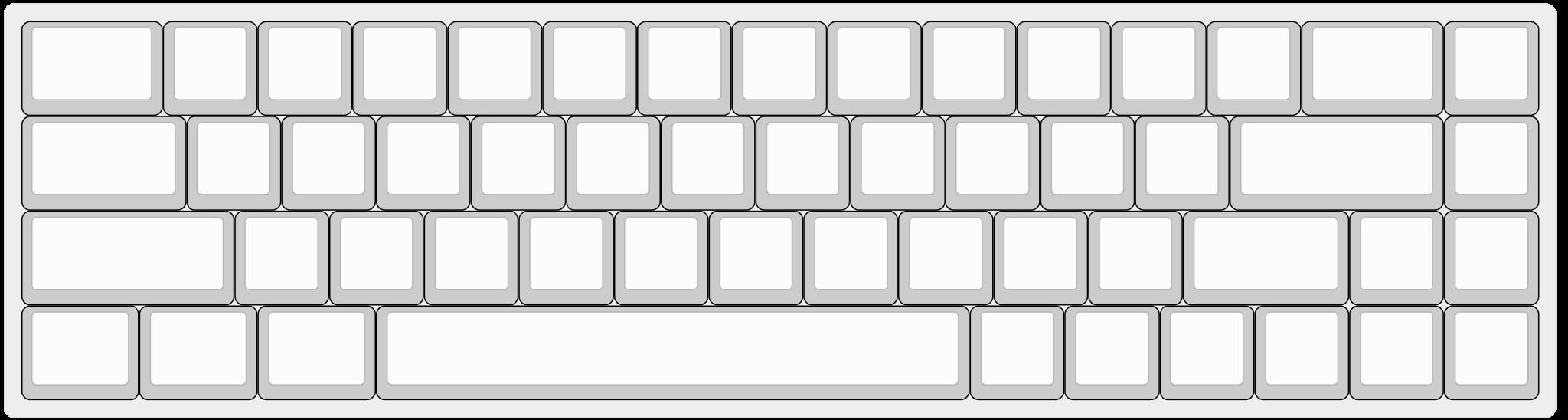Click the key immediately left of the spacebar
The height and width of the screenshot is (420, 1568).
pos(317,353)
